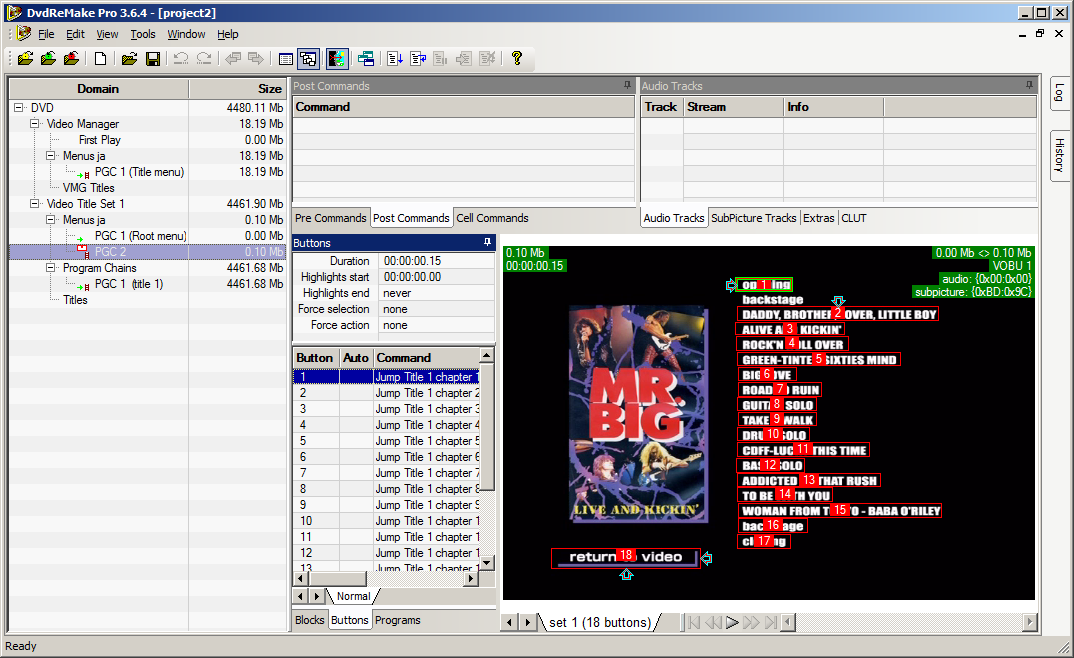Collapse the Program Chains node
The height and width of the screenshot is (658, 1074).
(x=51, y=268)
